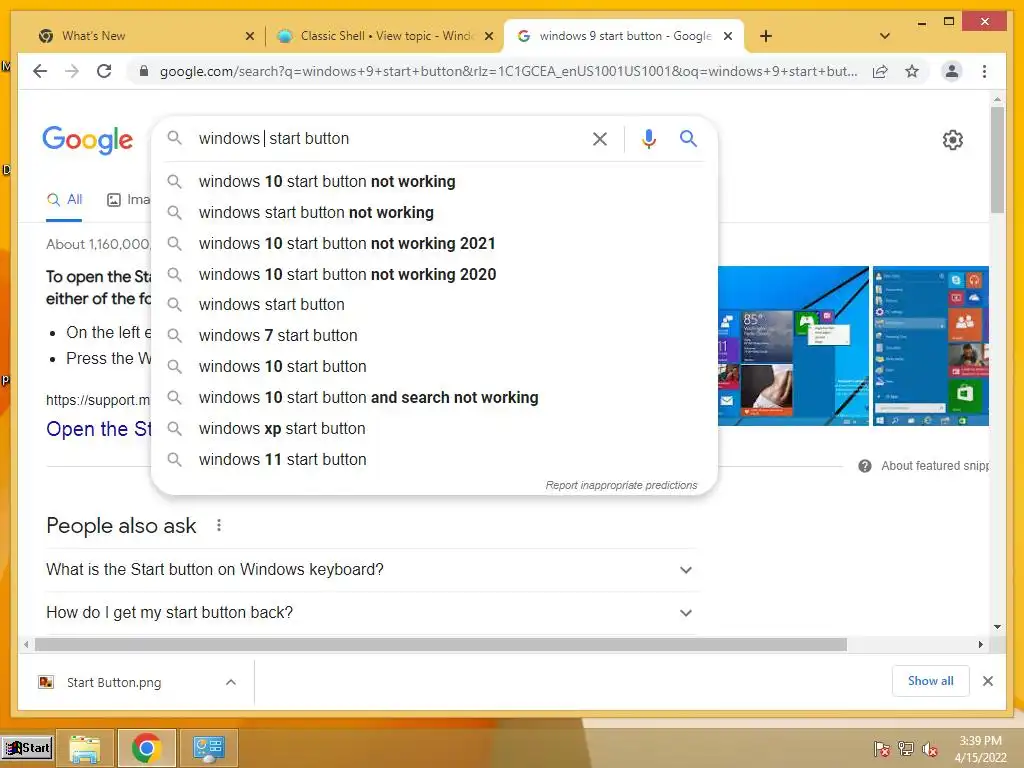
Task: Reload the current page
Action: click(x=104, y=71)
